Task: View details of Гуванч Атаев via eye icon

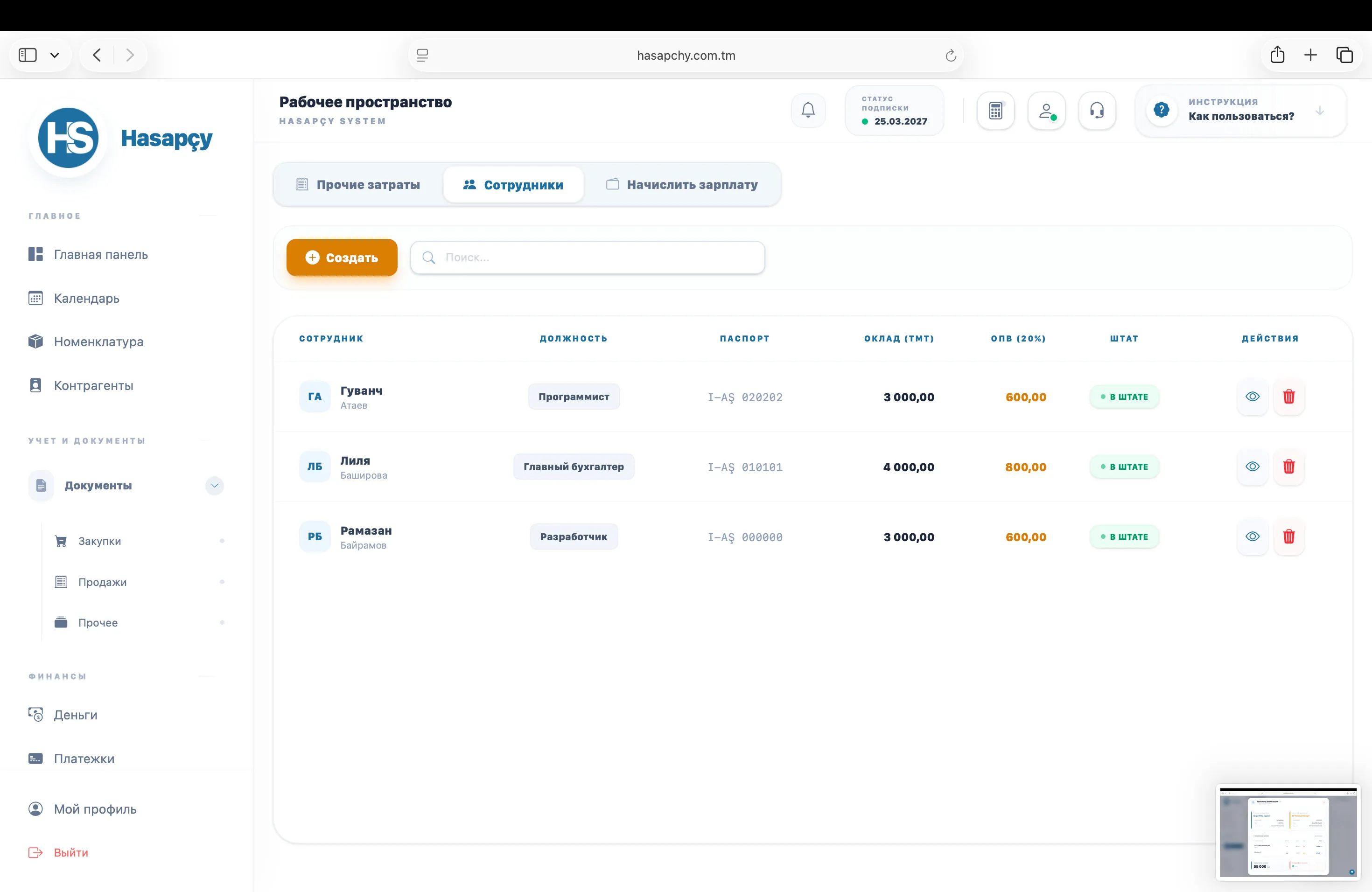Action: click(x=1252, y=397)
